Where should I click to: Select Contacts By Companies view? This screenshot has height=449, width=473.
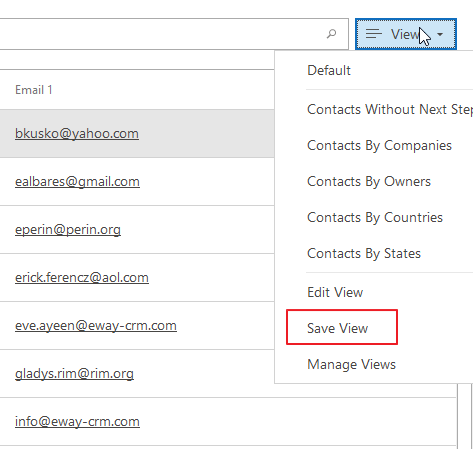click(379, 146)
